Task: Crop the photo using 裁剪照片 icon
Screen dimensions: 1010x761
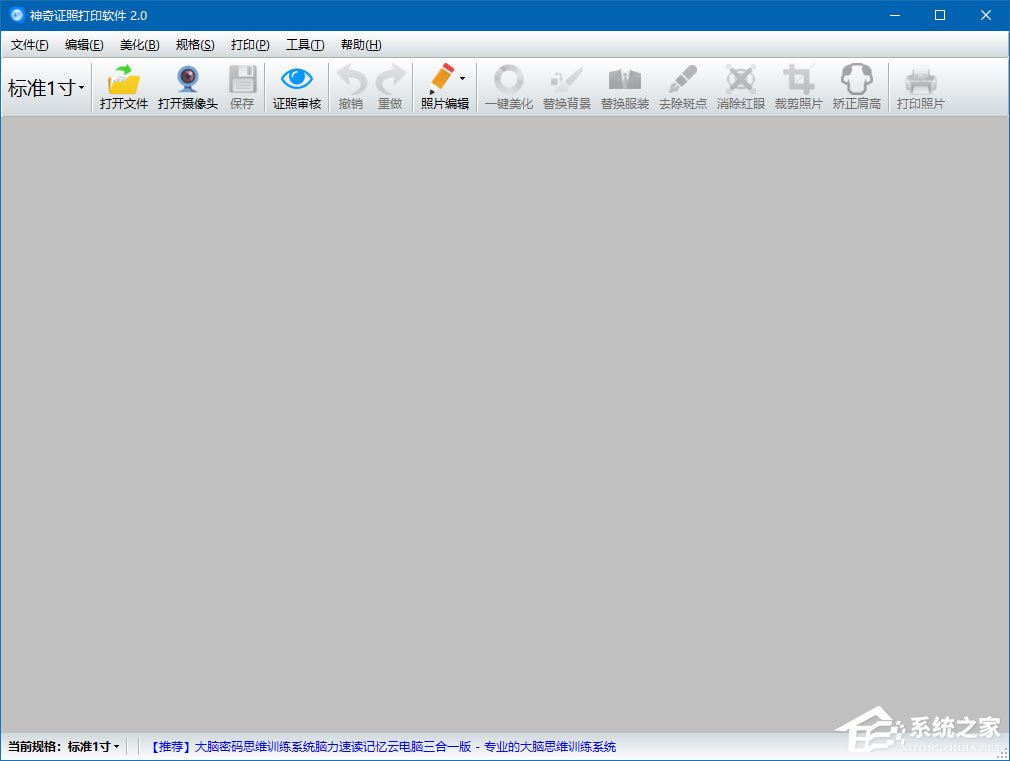Action: pos(798,87)
